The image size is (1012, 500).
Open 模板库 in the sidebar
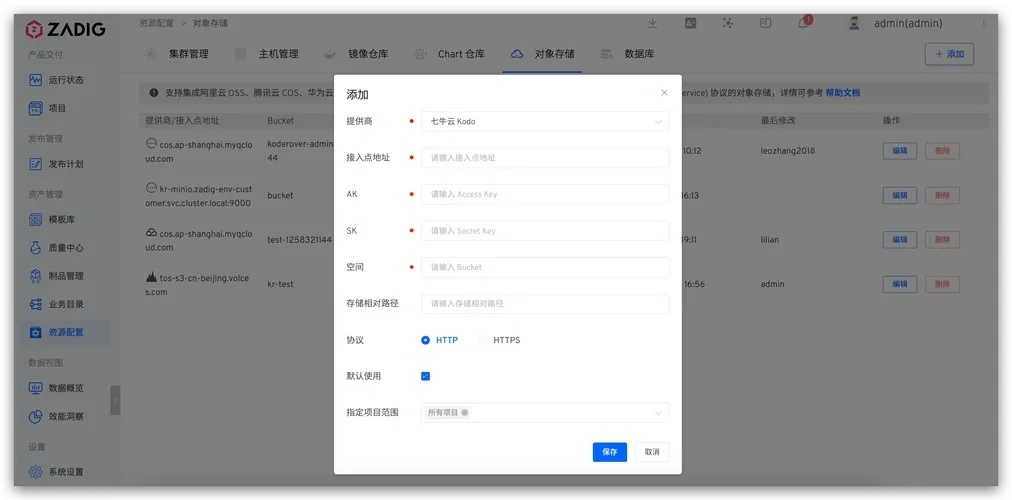click(x=53, y=219)
